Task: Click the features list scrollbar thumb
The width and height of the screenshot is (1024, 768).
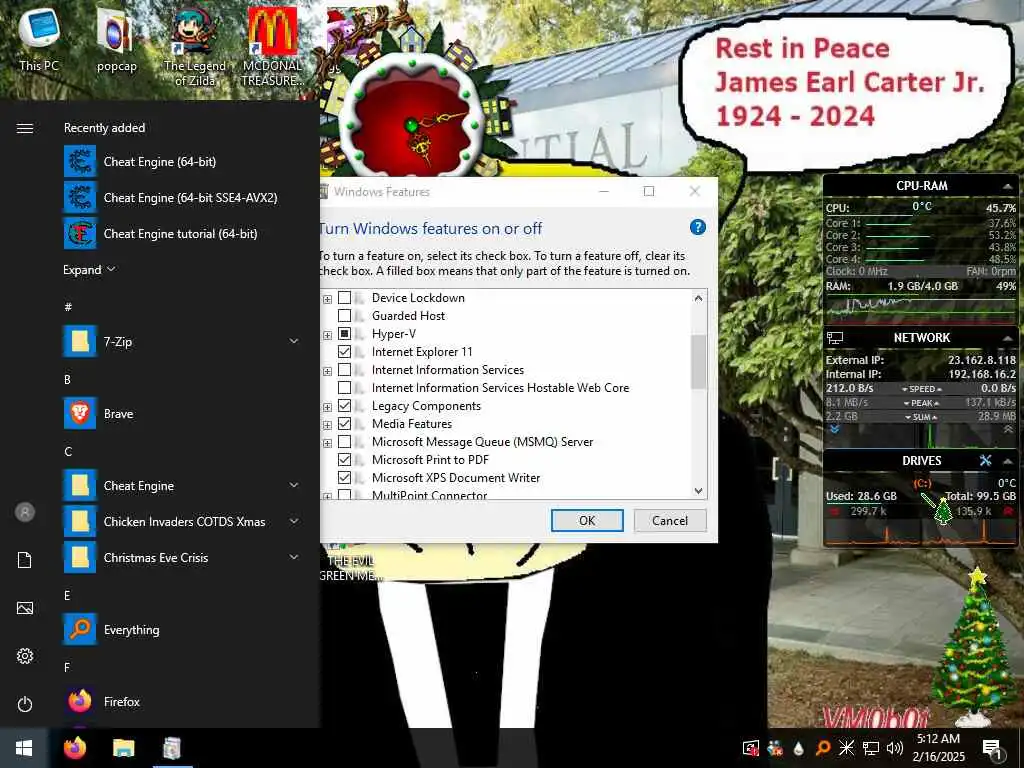Action: tap(698, 362)
